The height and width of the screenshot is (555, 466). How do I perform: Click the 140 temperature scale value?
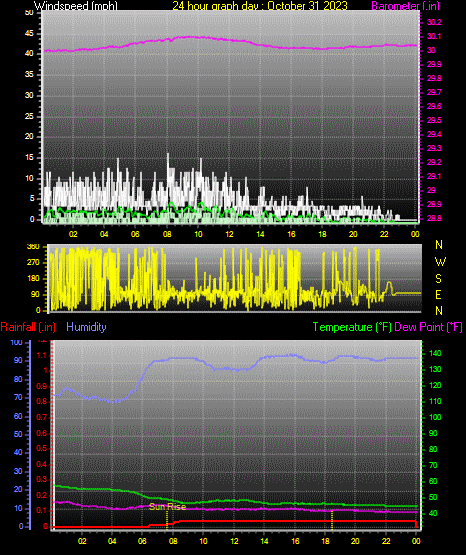point(435,353)
